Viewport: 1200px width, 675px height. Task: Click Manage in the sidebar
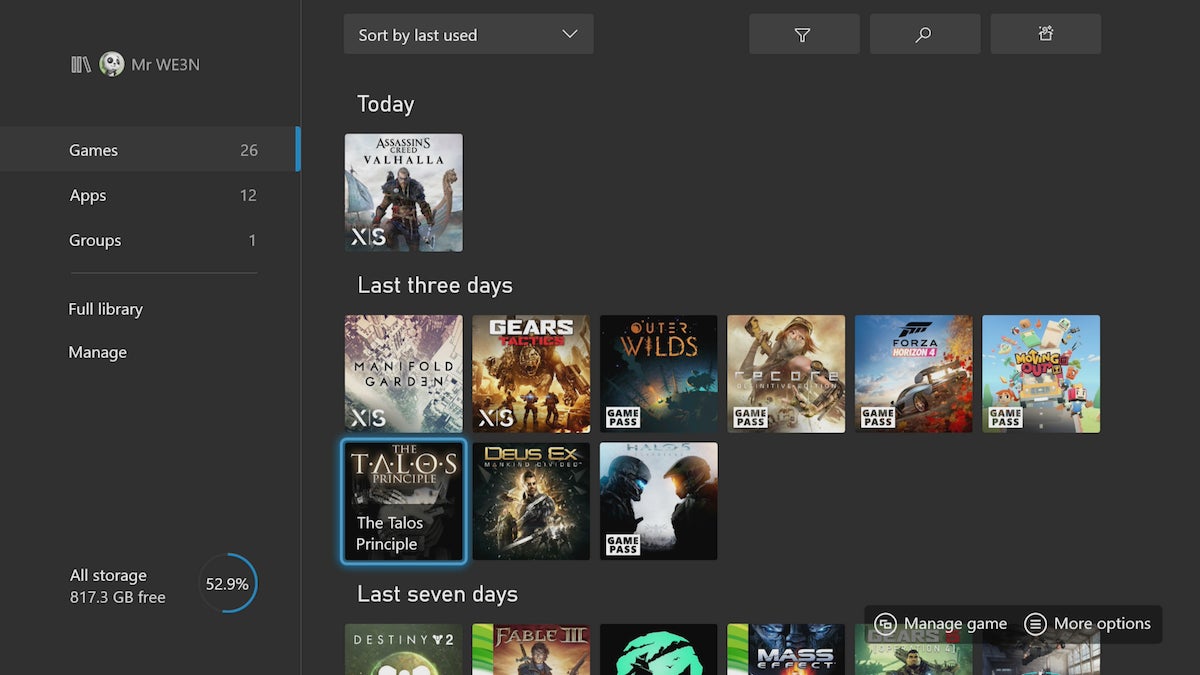97,352
